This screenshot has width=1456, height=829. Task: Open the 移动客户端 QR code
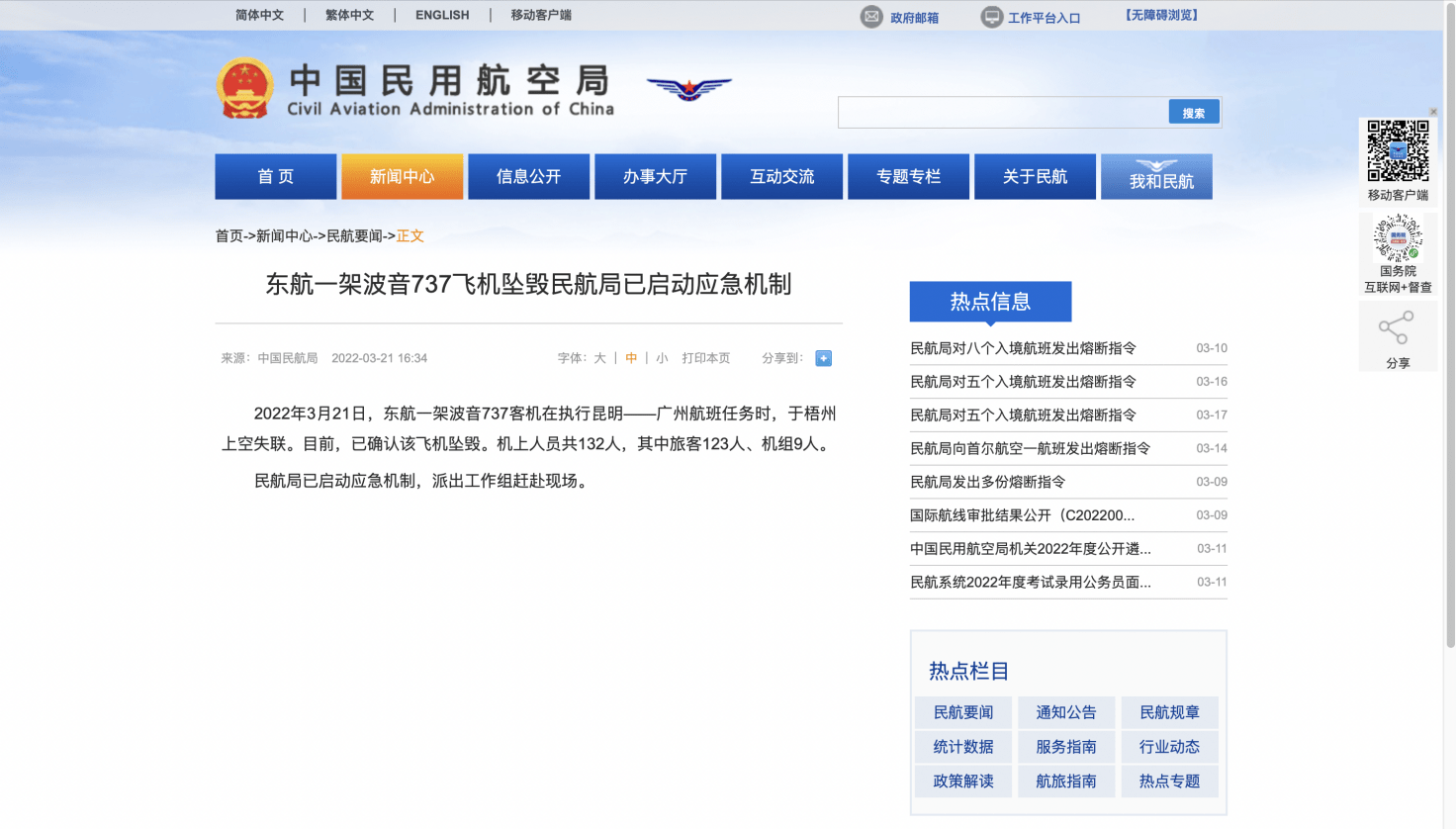pyautogui.click(x=1398, y=151)
